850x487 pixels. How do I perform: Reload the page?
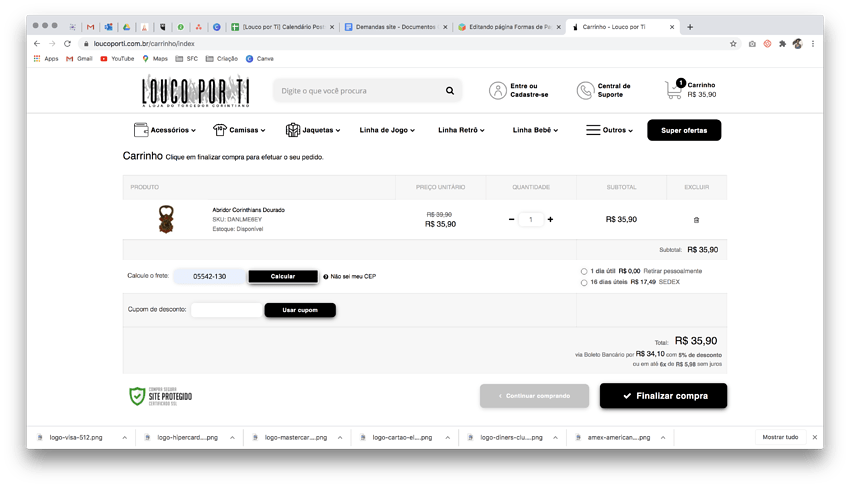(67, 43)
